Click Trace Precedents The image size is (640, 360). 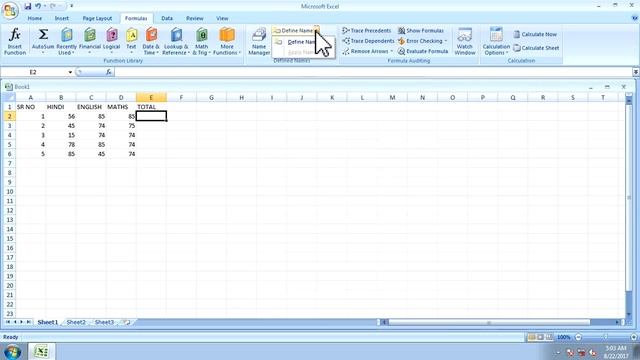[x=367, y=31]
